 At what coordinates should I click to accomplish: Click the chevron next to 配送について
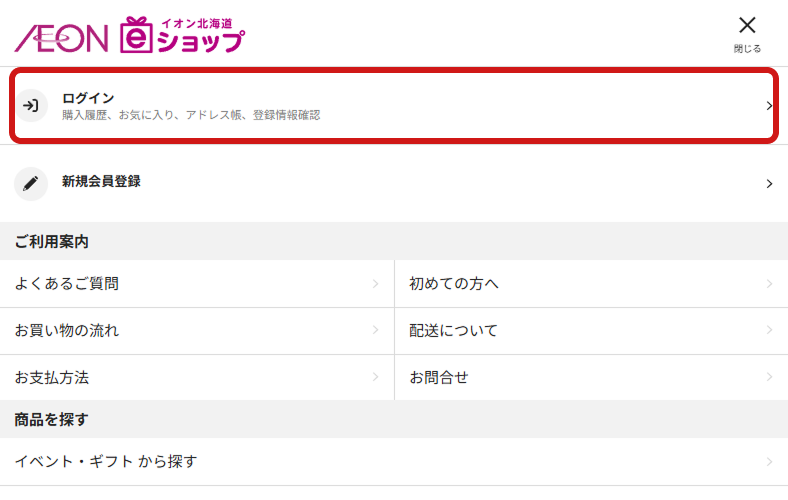click(x=769, y=331)
